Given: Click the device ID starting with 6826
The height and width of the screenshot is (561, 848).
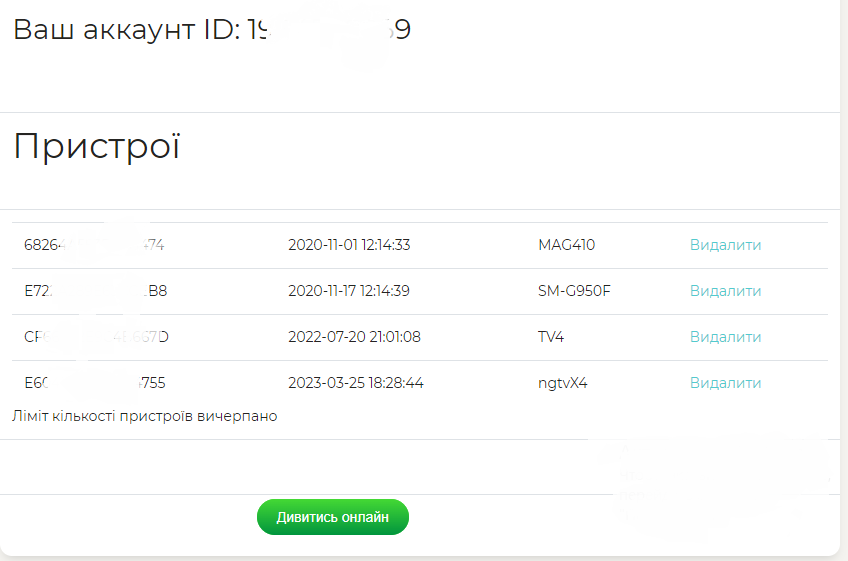Looking at the screenshot, I should [94, 245].
